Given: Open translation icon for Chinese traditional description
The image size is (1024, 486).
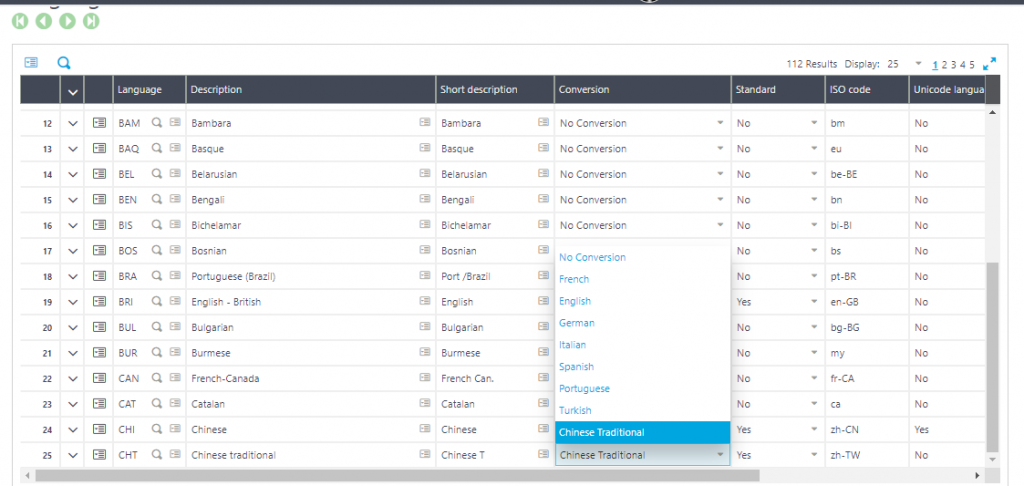Looking at the screenshot, I should (424, 455).
